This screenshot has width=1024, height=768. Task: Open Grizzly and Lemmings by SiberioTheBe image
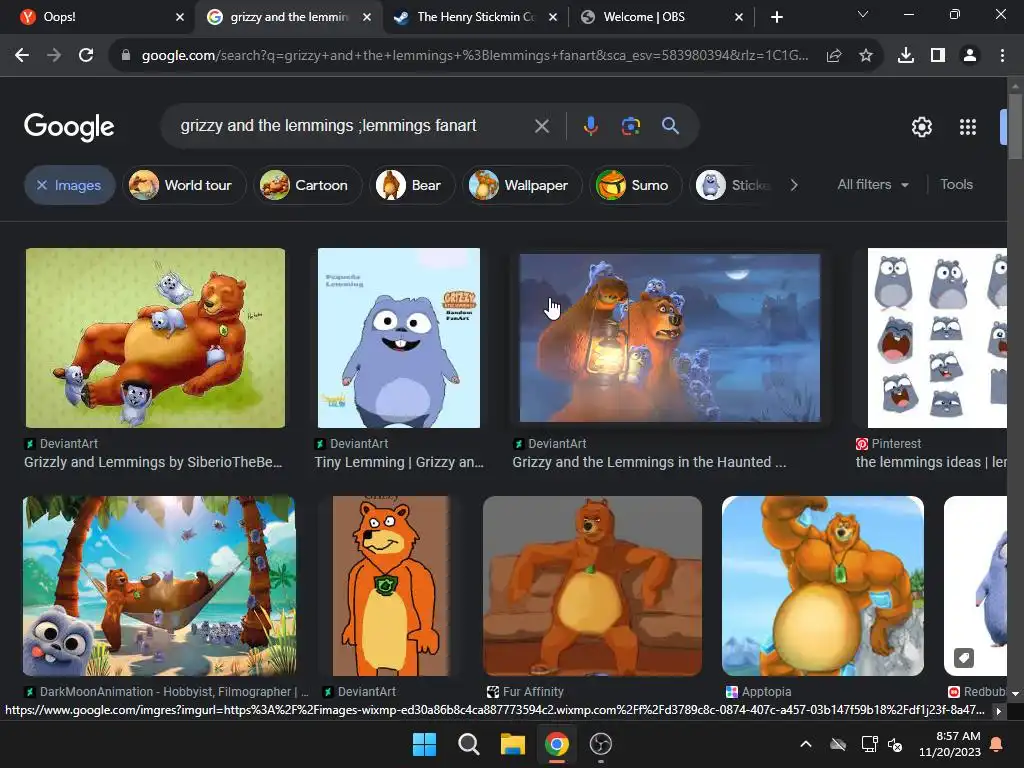pos(155,338)
